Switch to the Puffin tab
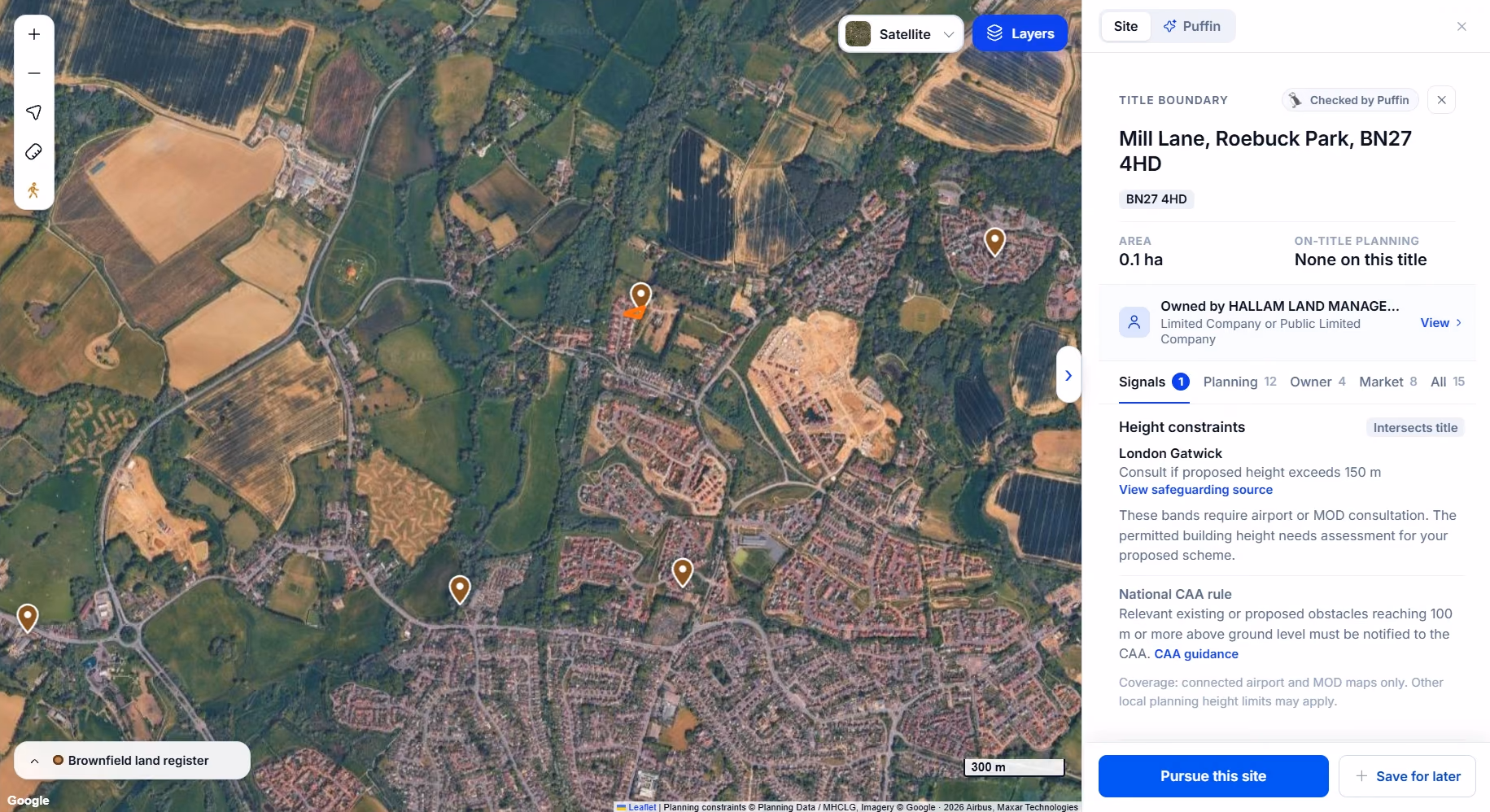1490x812 pixels. [x=1192, y=26]
